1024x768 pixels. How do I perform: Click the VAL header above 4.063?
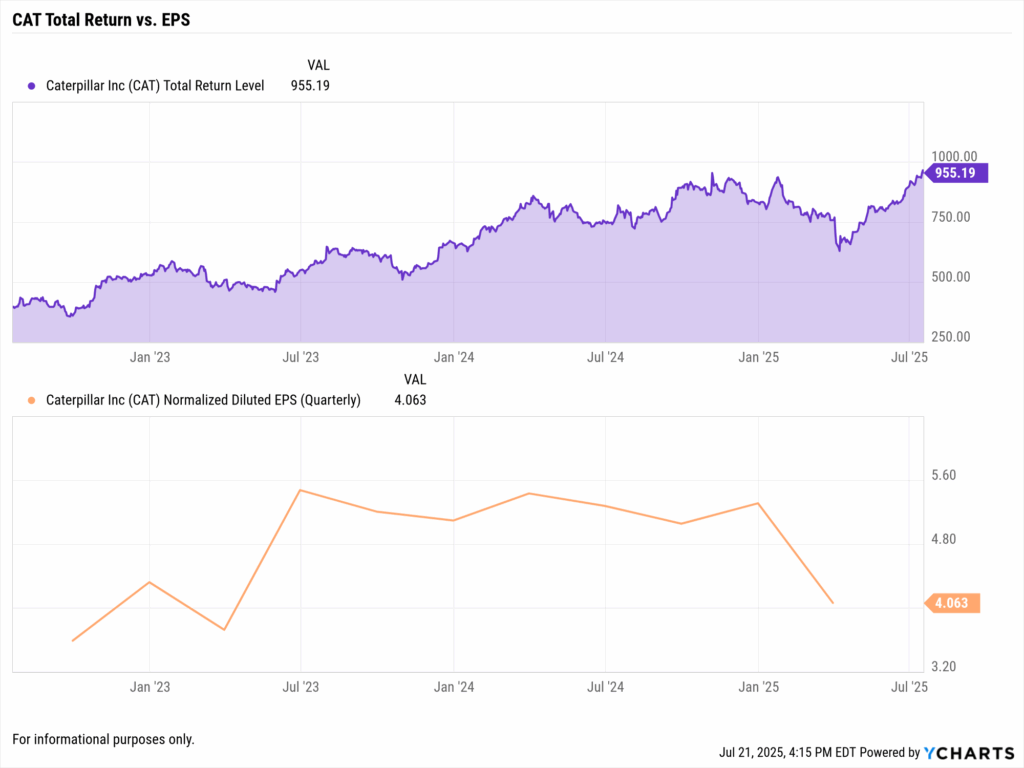(x=415, y=379)
